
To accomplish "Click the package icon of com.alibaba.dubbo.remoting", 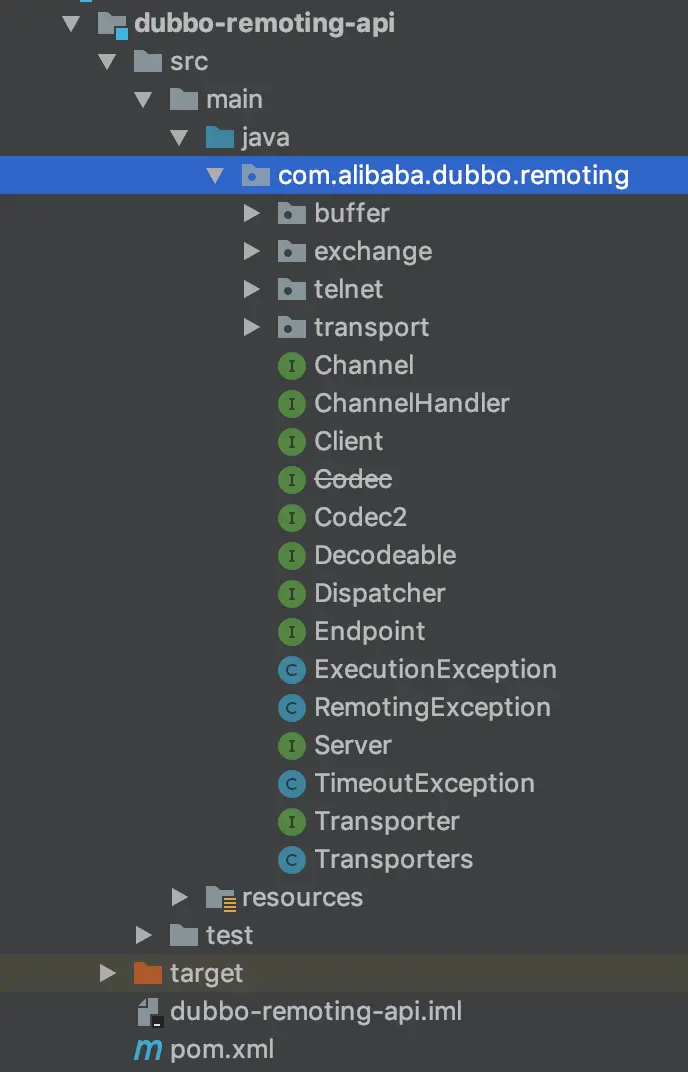I will pyautogui.click(x=255, y=175).
